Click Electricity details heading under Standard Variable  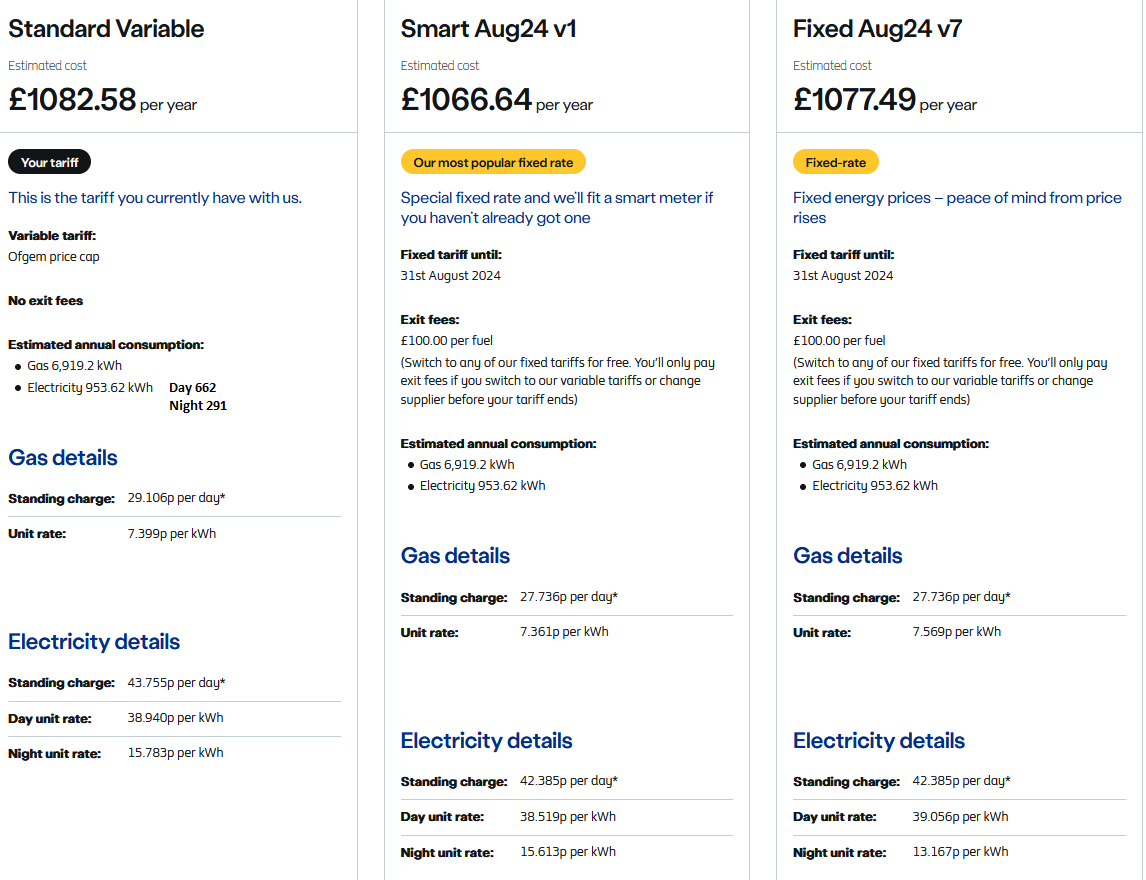(x=94, y=642)
